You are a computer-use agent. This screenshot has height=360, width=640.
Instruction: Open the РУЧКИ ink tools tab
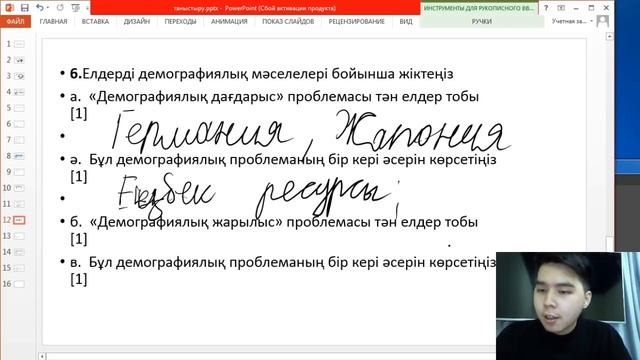[482, 21]
